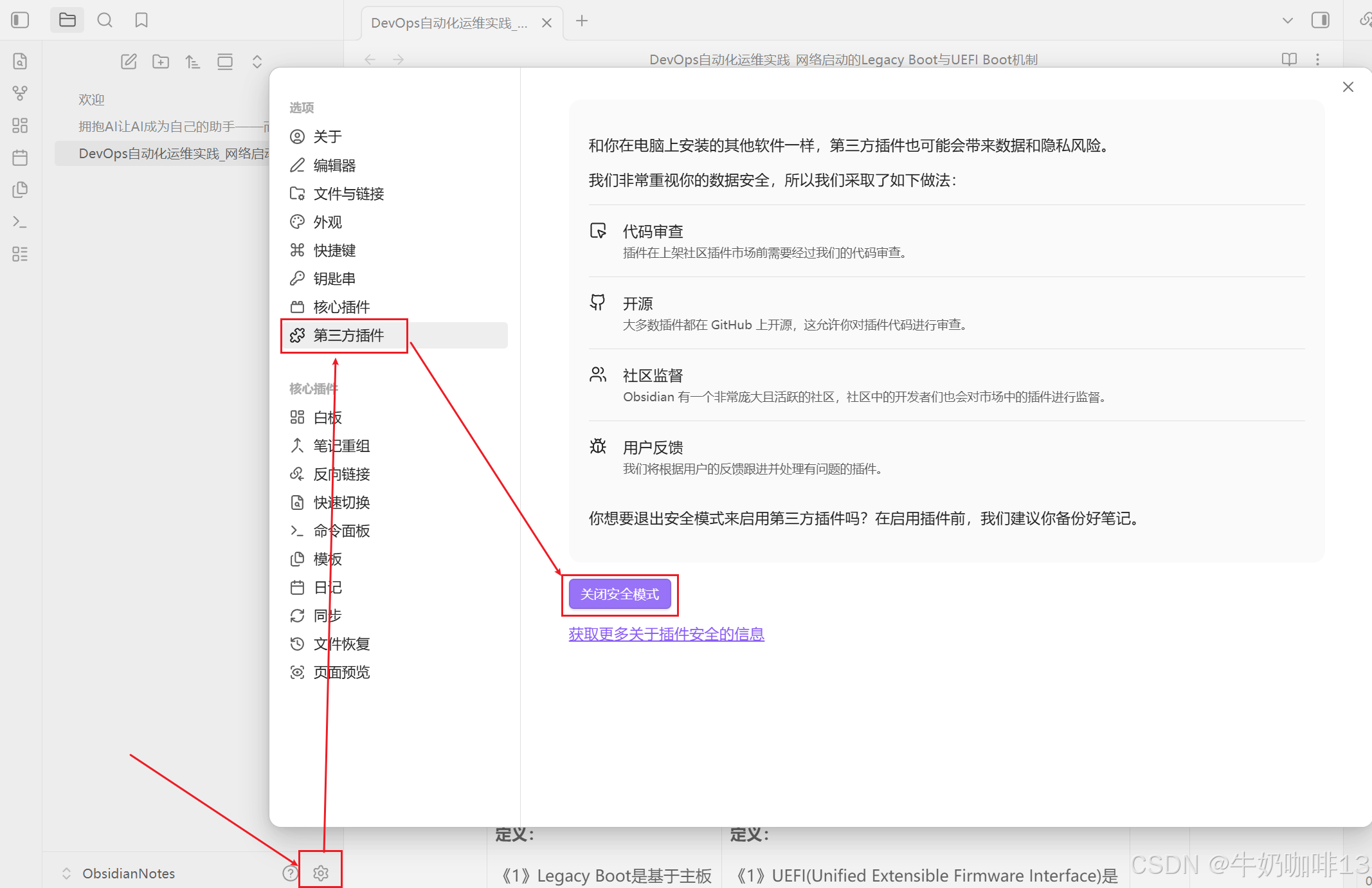
Task: Open the bookmarks icon
Action: point(141,20)
